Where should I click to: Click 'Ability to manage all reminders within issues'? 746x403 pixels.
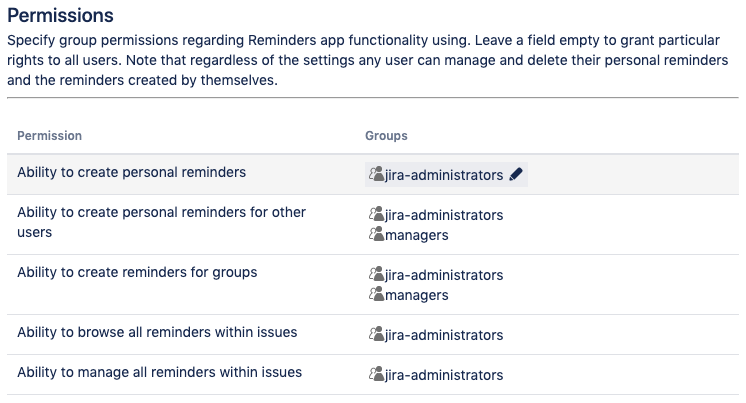(159, 372)
